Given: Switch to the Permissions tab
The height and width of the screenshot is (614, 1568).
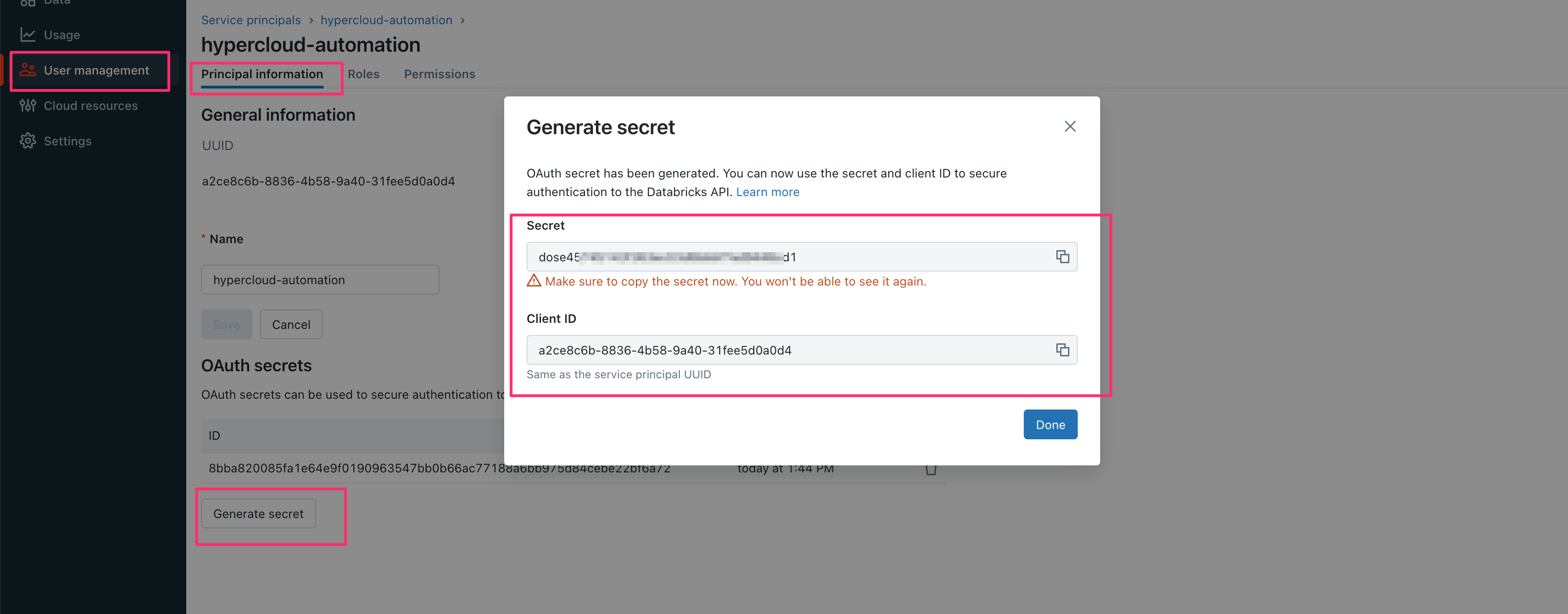Looking at the screenshot, I should coord(439,74).
